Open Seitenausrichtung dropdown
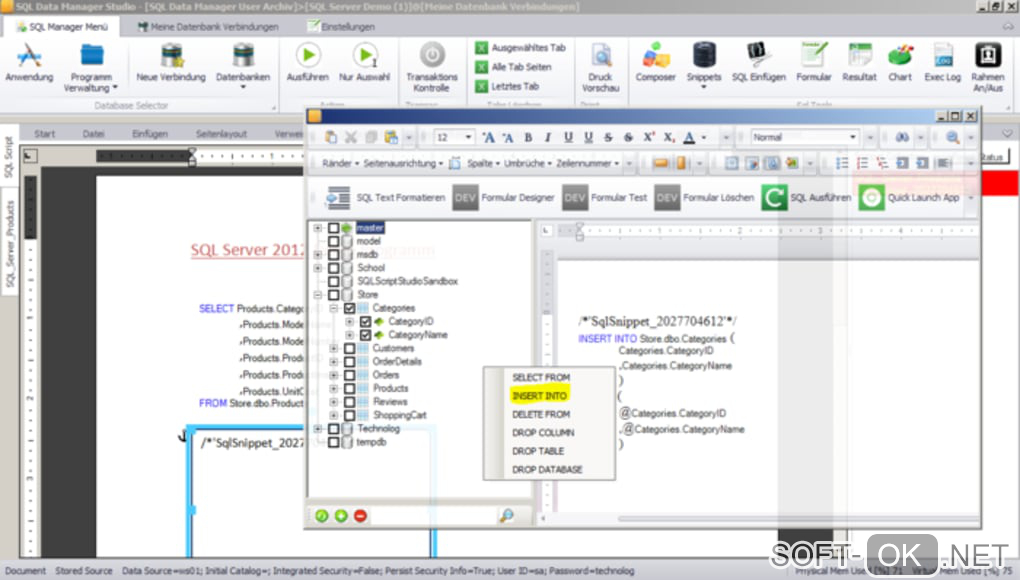 [403, 163]
